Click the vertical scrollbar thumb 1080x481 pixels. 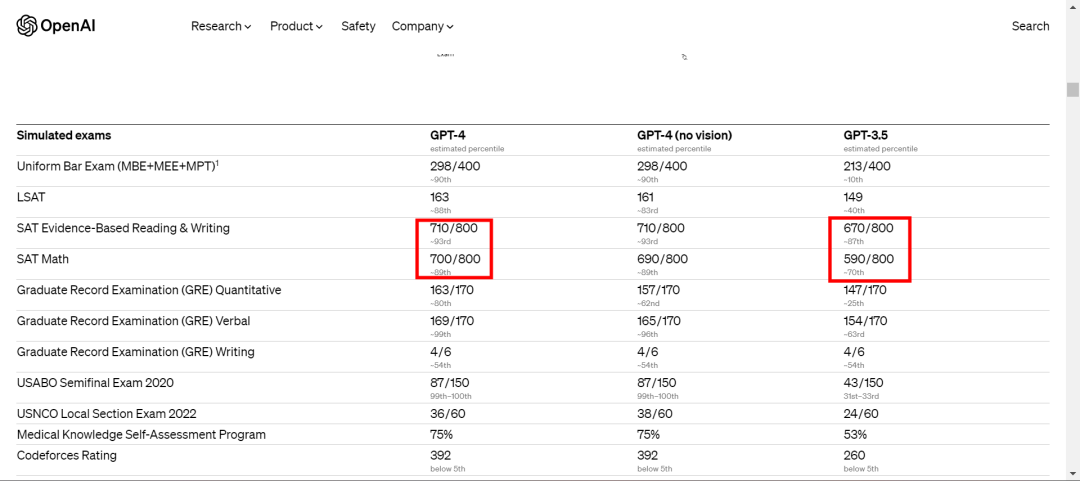(x=1072, y=90)
